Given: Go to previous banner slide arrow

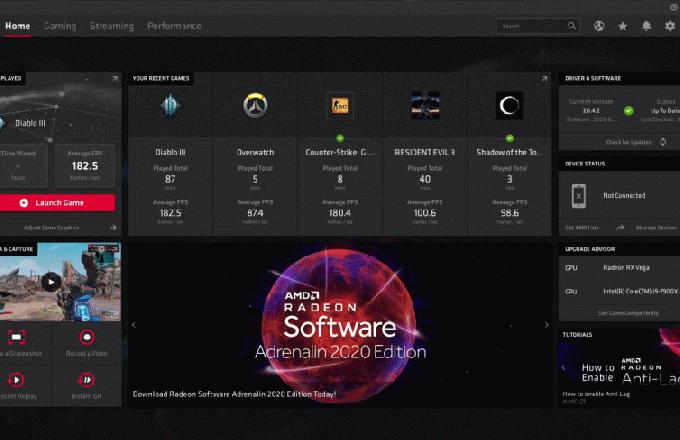Looking at the screenshot, I should click(x=134, y=325).
